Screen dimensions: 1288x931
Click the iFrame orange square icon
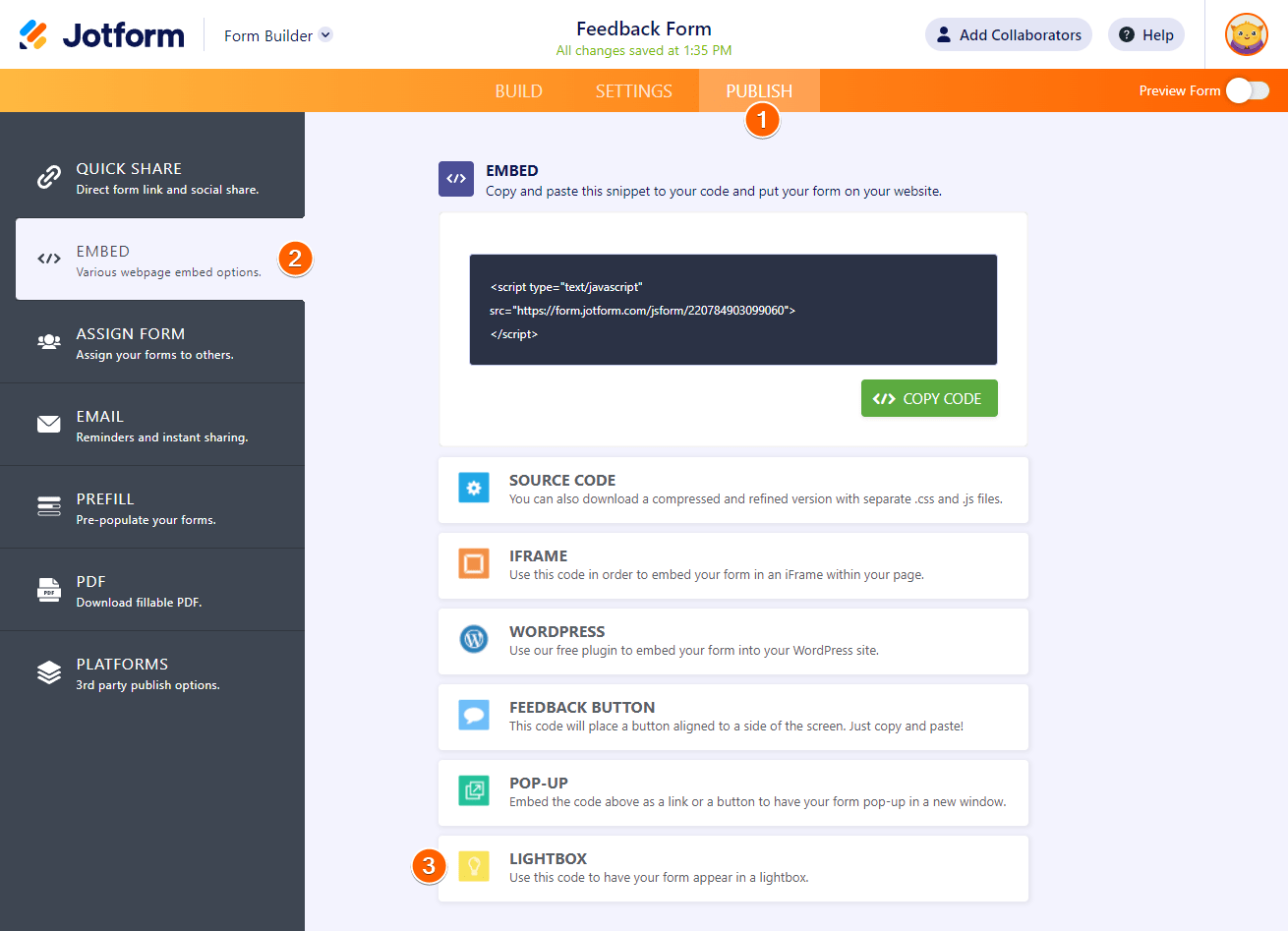(x=474, y=563)
